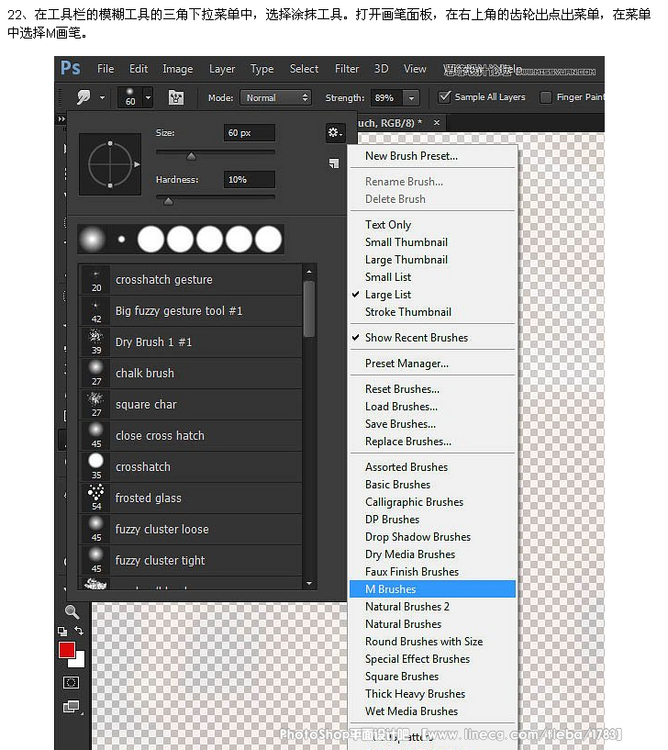Image resolution: width=668 pixels, height=750 pixels.
Task: Open the Strength slider dropdown arrow
Action: (x=411, y=98)
